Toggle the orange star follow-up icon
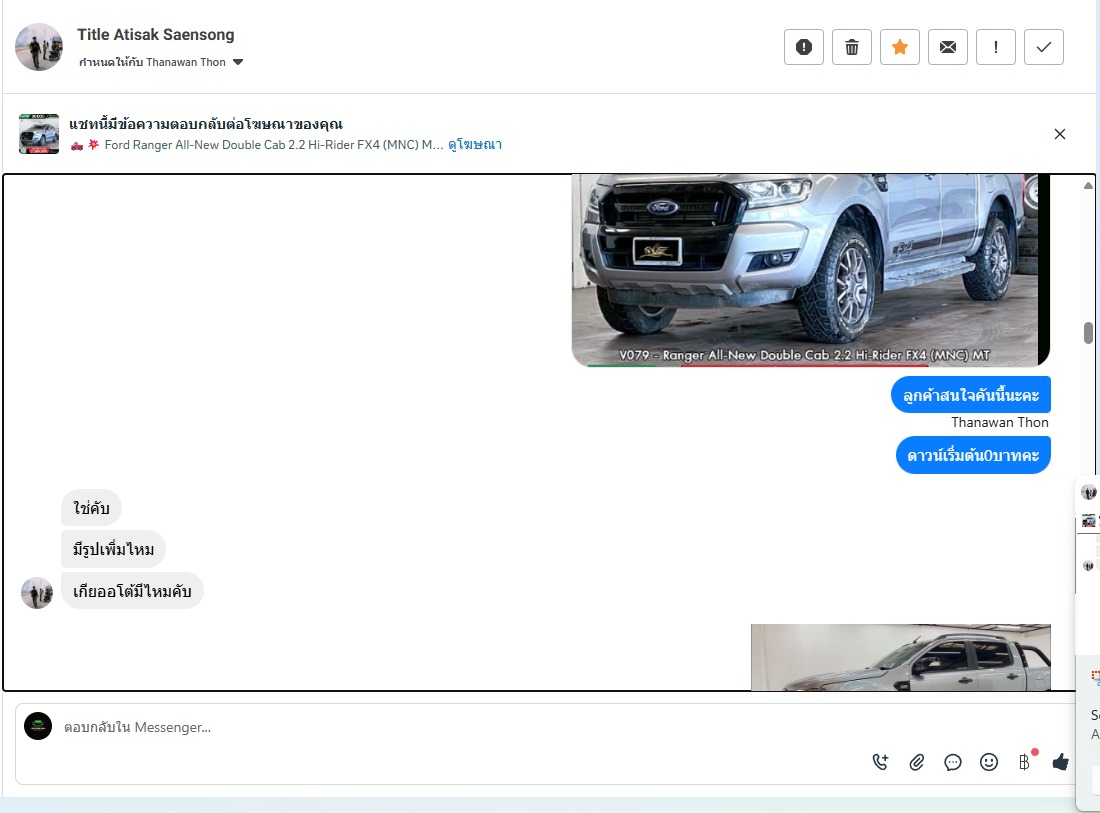Screen dimensions: 1100x813 899,47
